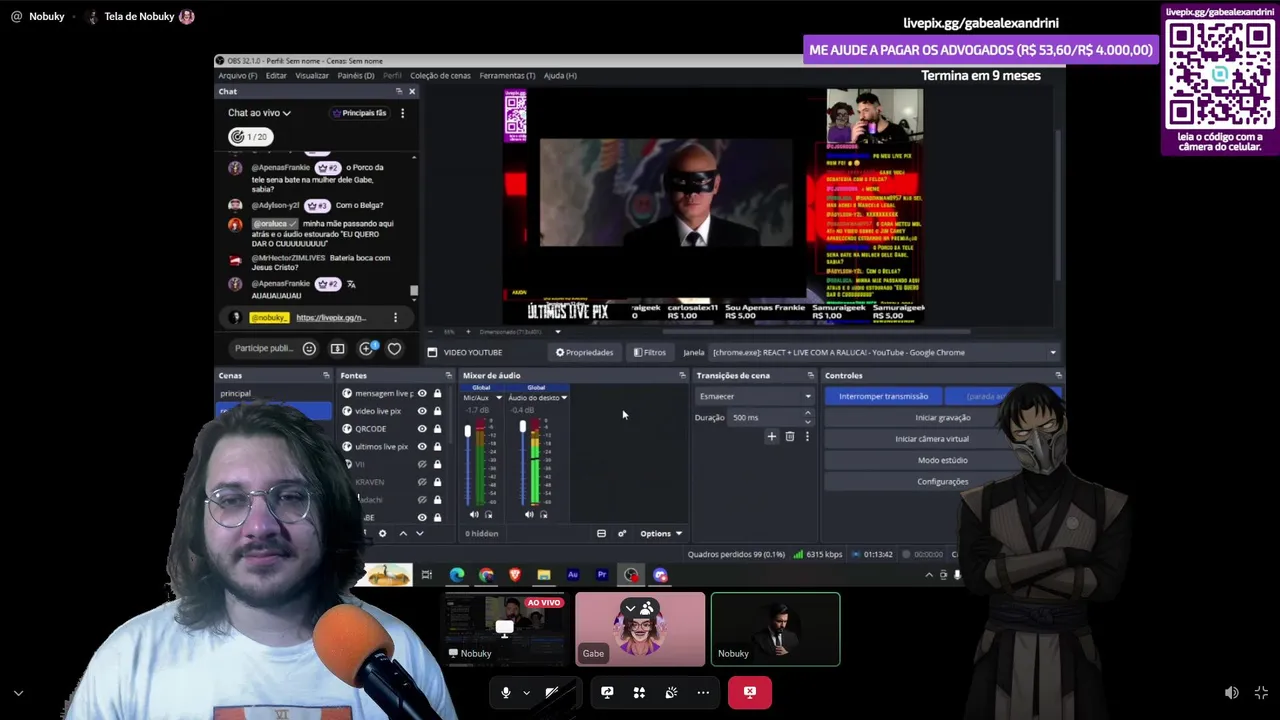Open advanced audio properties gears icon

click(621, 533)
